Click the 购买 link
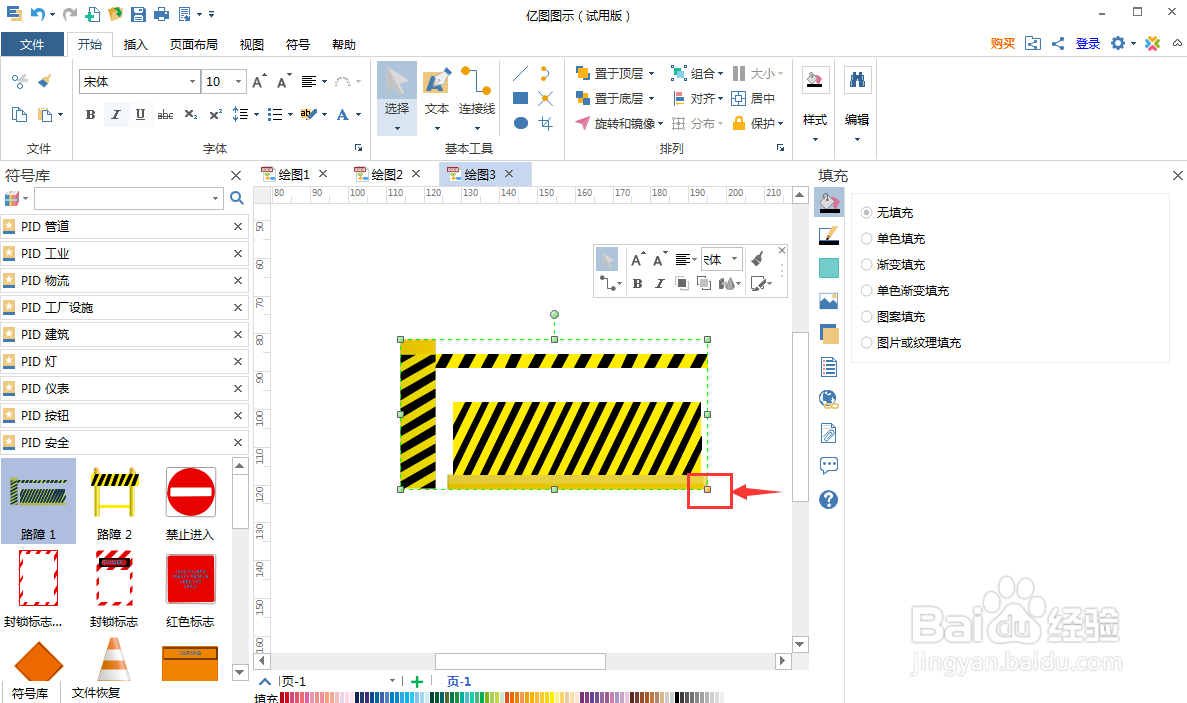The width and height of the screenshot is (1187, 703). click(x=1002, y=43)
